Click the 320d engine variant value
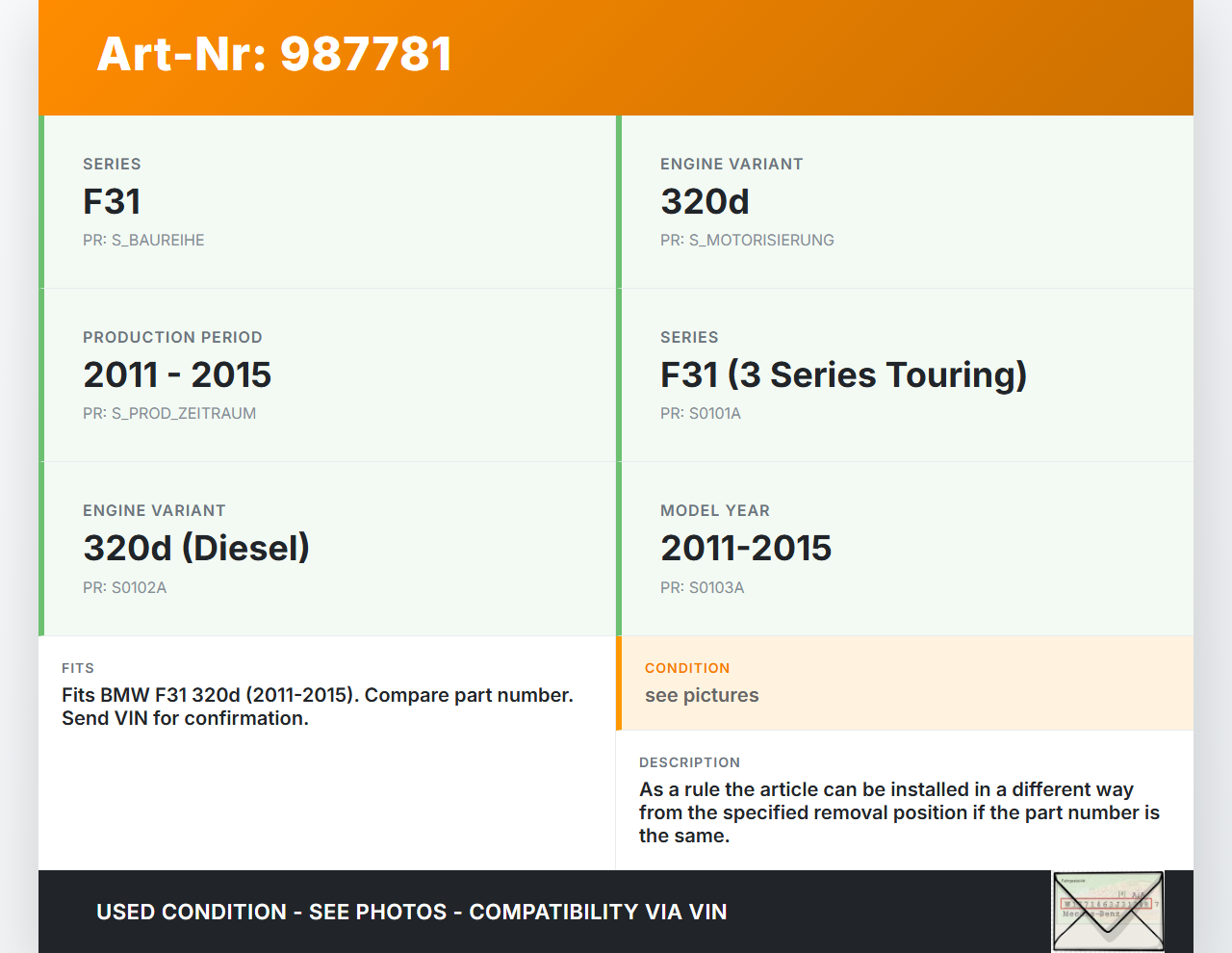1232x953 pixels. click(705, 202)
